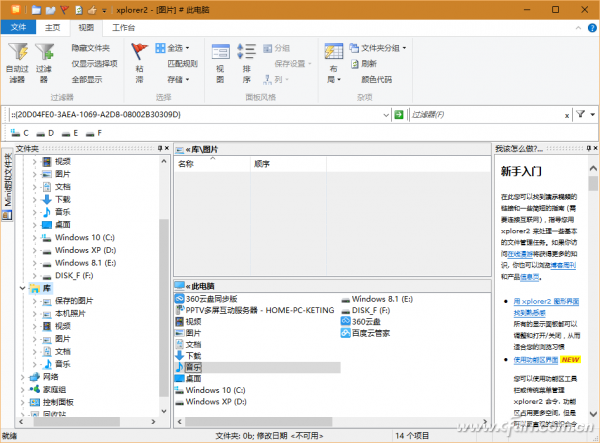Open 360云盘同步版 item in 此电脑 pane
The image size is (600, 443).
(x=206, y=299)
